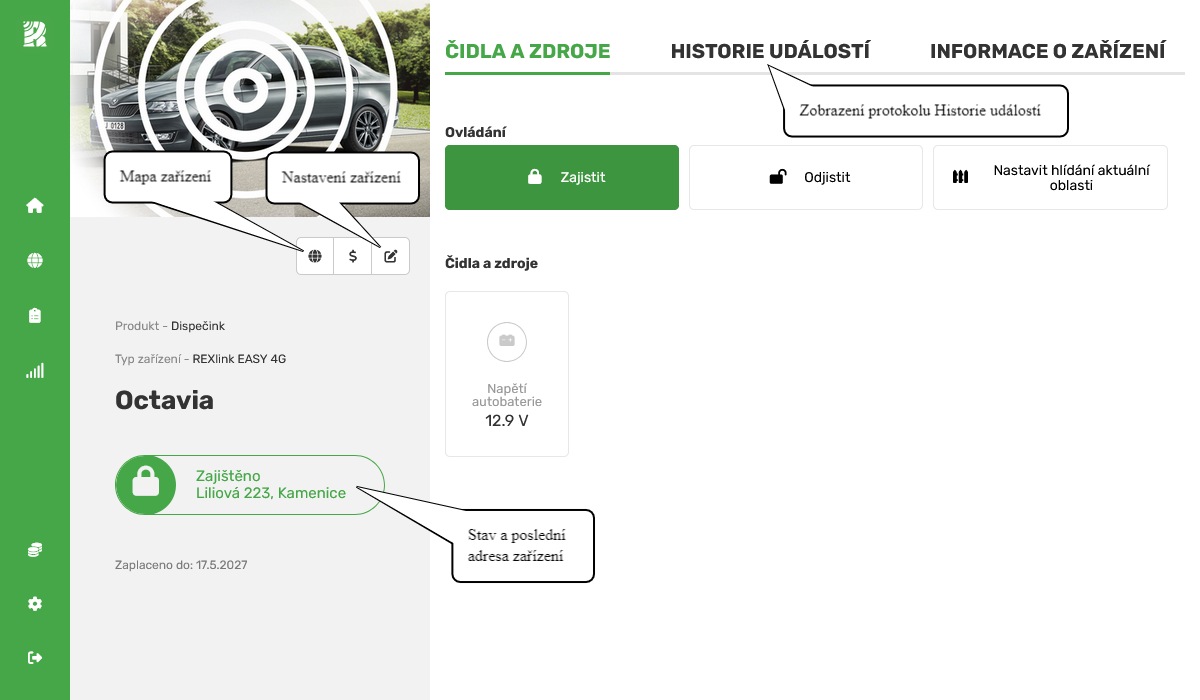Viewport: 1200px width, 700px height.
Task: Click the Zajištěno status badge with the address
Action: (249, 484)
